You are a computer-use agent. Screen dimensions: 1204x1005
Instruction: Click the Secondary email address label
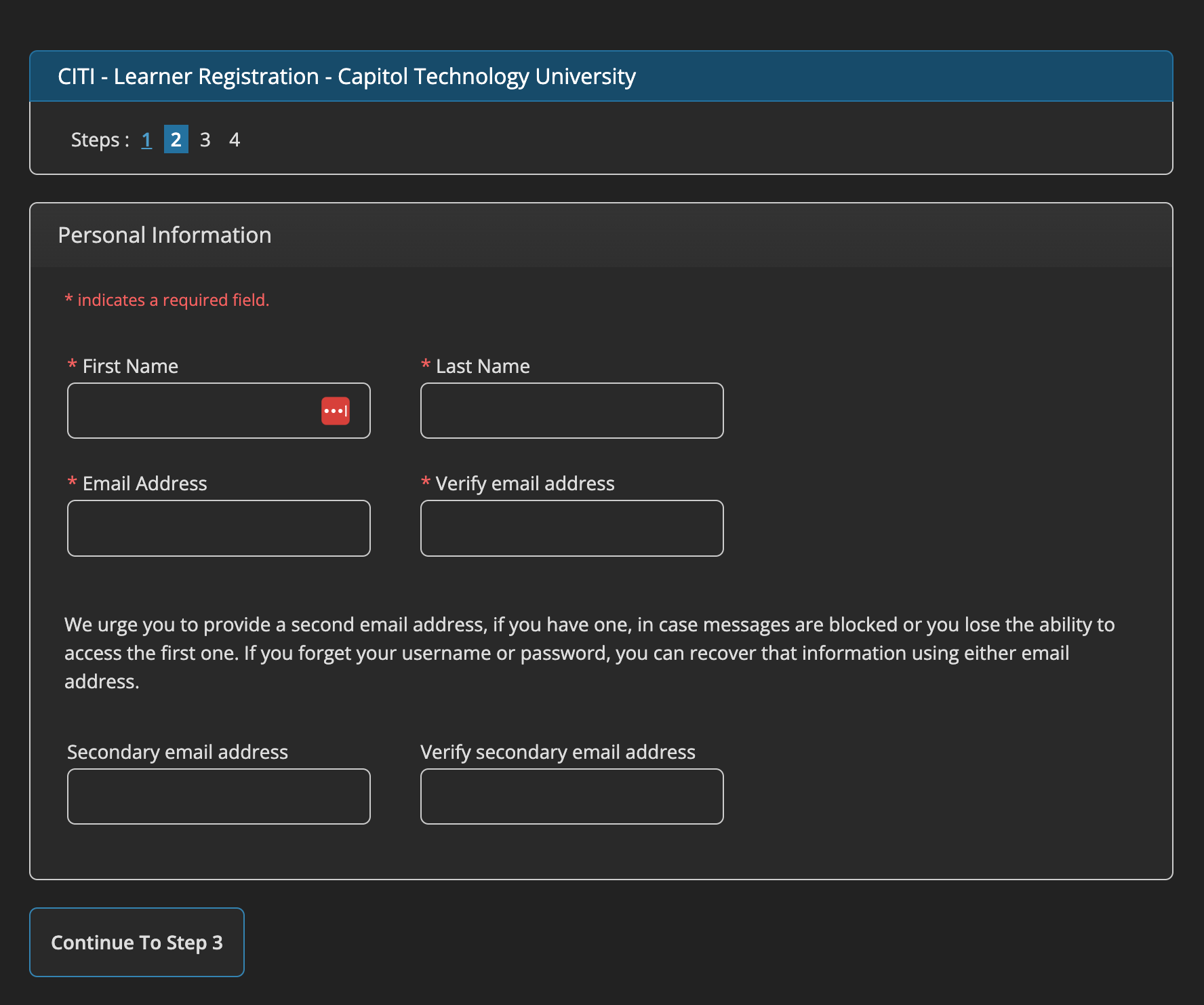click(x=178, y=752)
